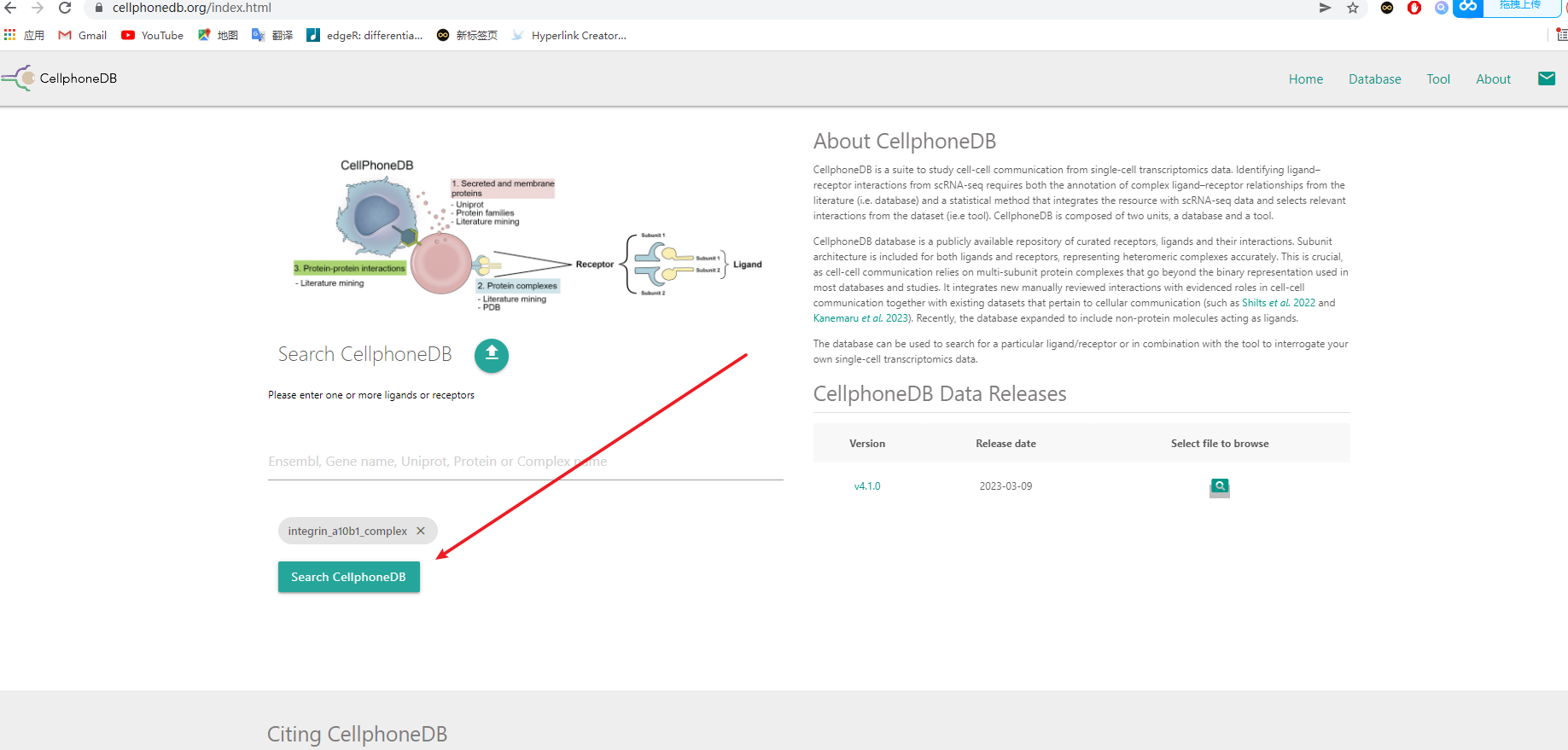Viewport: 1568px width, 750px height.
Task: Open the About nav item
Action: click(x=1493, y=78)
